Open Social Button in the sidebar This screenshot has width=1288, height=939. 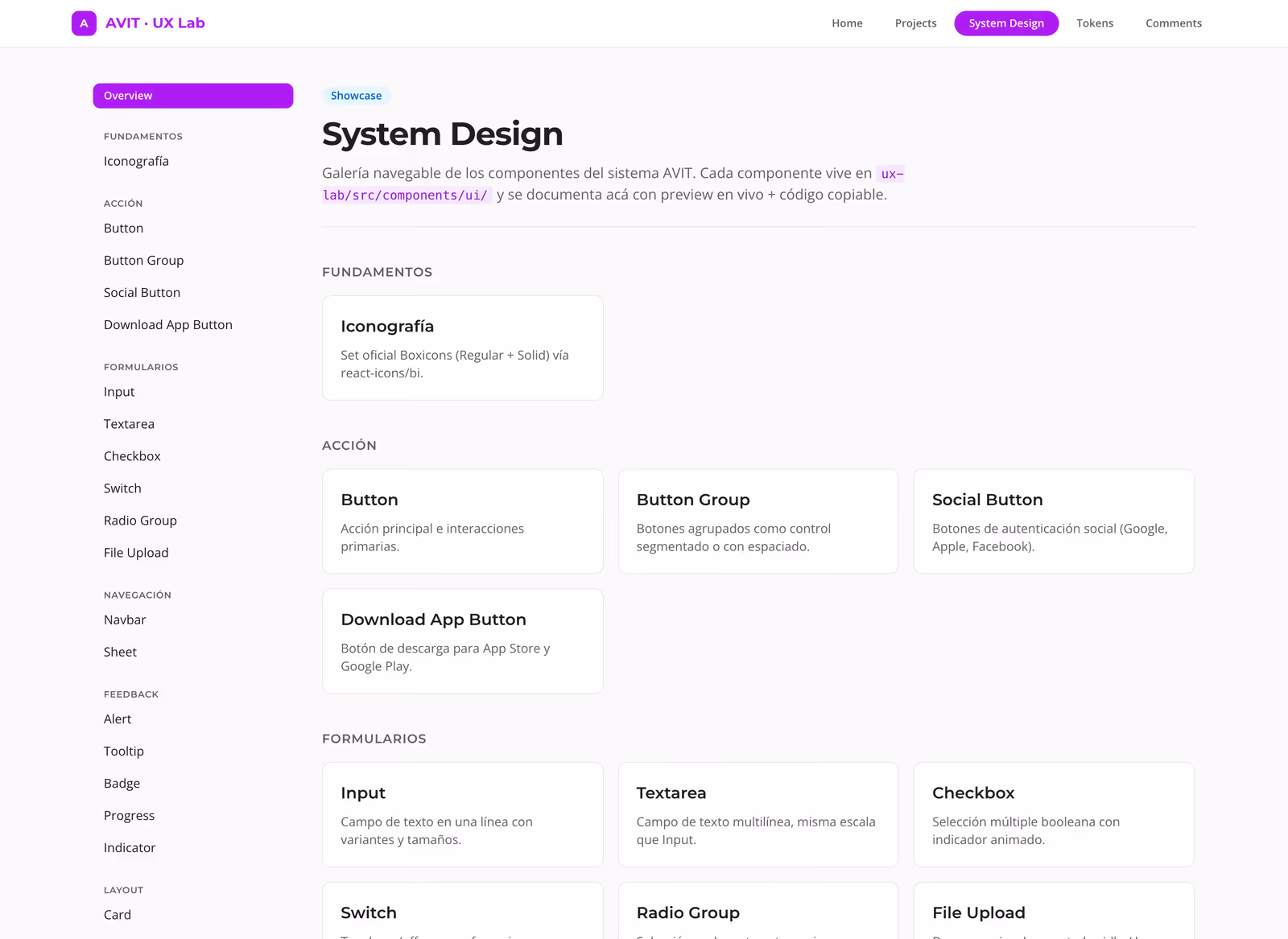pos(193,293)
